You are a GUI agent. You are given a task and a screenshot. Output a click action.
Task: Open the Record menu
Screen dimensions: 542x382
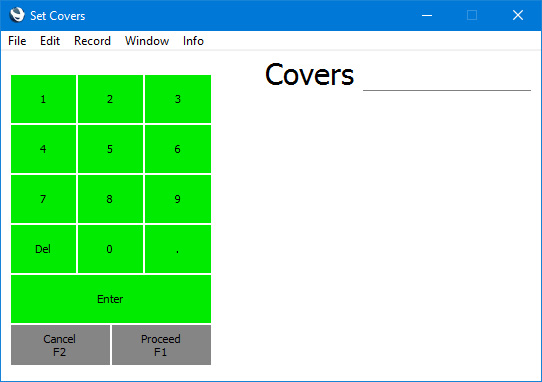[92, 41]
